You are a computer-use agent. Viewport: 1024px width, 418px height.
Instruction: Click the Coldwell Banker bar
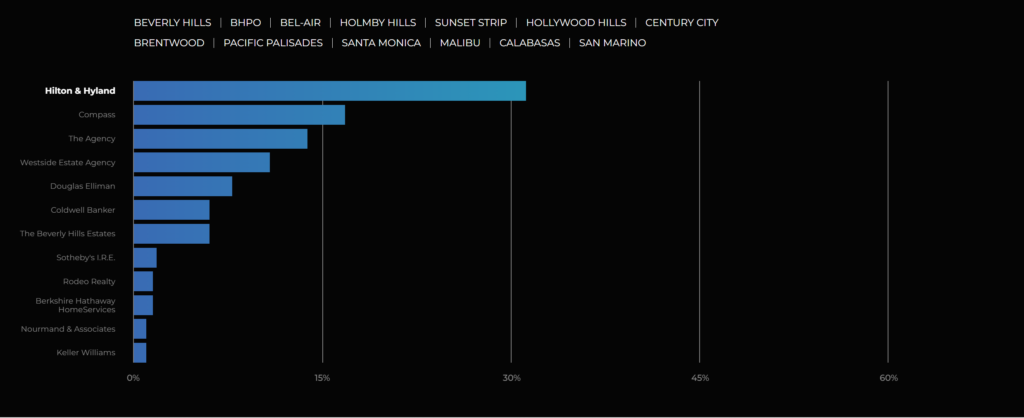[171, 210]
